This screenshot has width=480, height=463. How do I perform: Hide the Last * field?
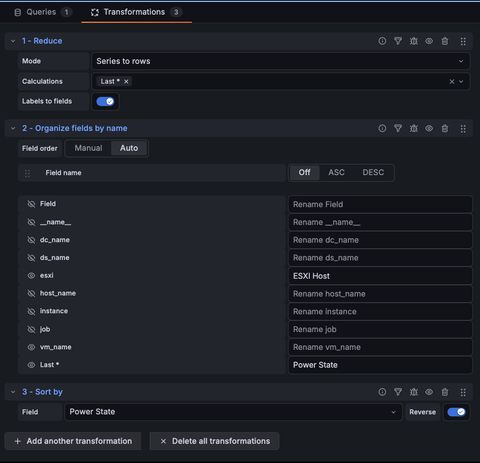[31, 365]
